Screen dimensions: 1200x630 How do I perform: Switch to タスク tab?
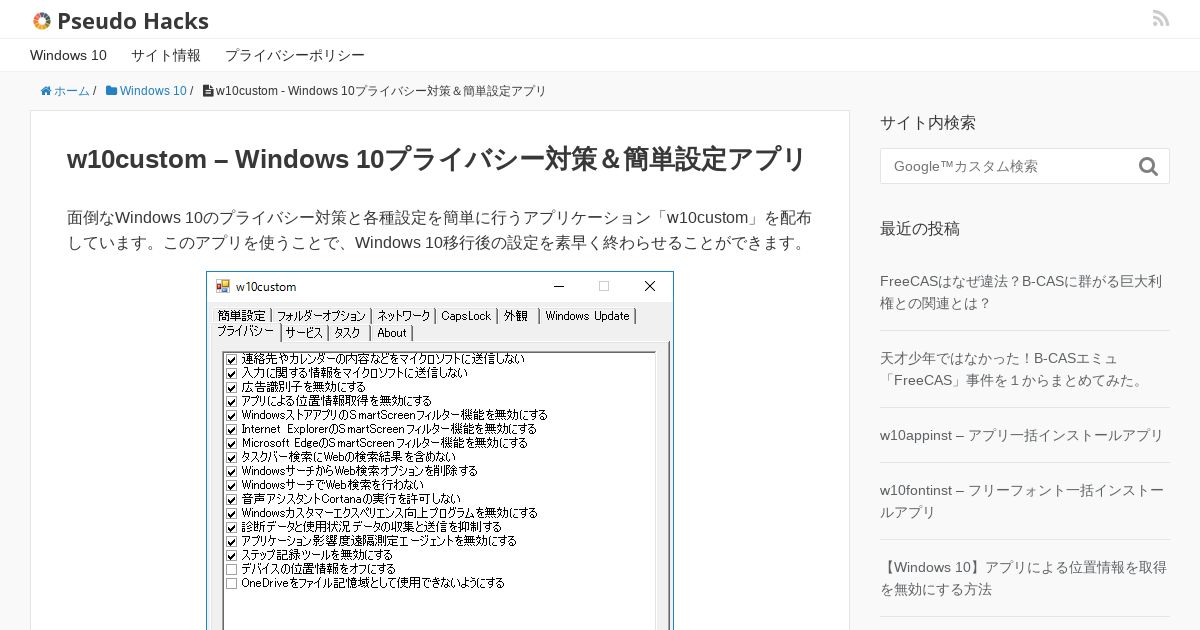click(x=349, y=333)
